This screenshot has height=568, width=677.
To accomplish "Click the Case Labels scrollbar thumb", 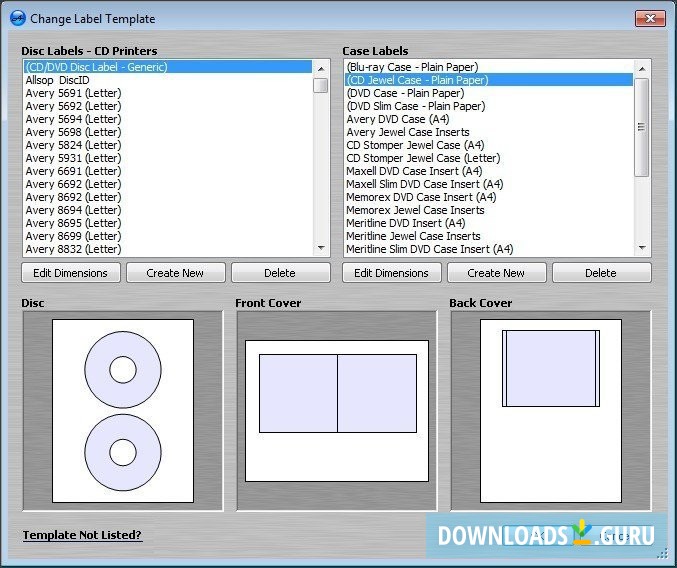I will point(642,127).
